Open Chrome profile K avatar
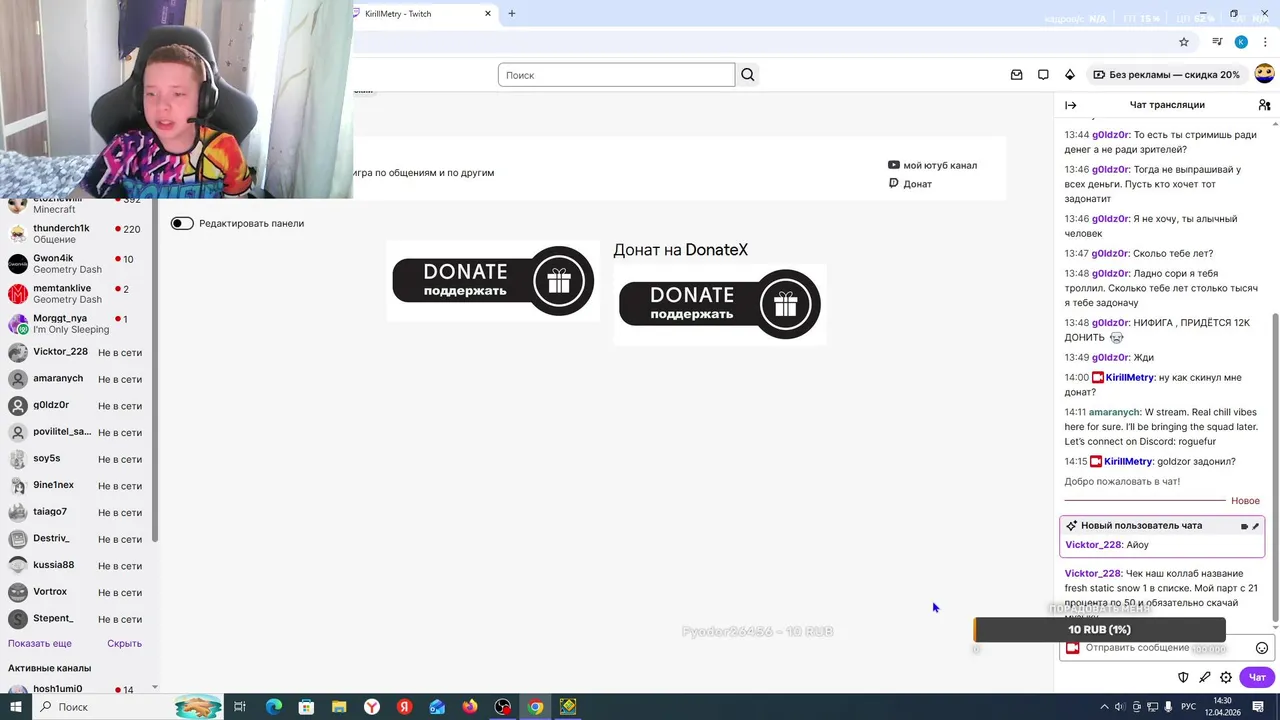The height and width of the screenshot is (720, 1280). [1241, 42]
